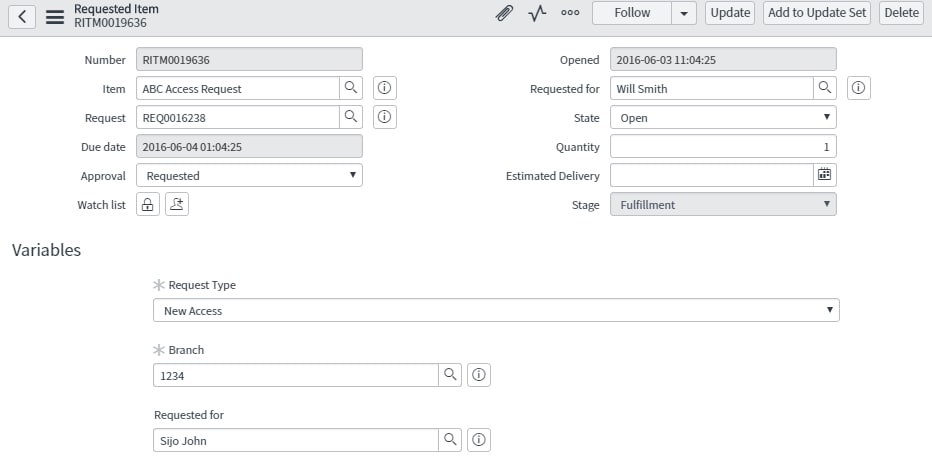
Task: Open attachments via the paperclip icon
Action: (x=504, y=14)
